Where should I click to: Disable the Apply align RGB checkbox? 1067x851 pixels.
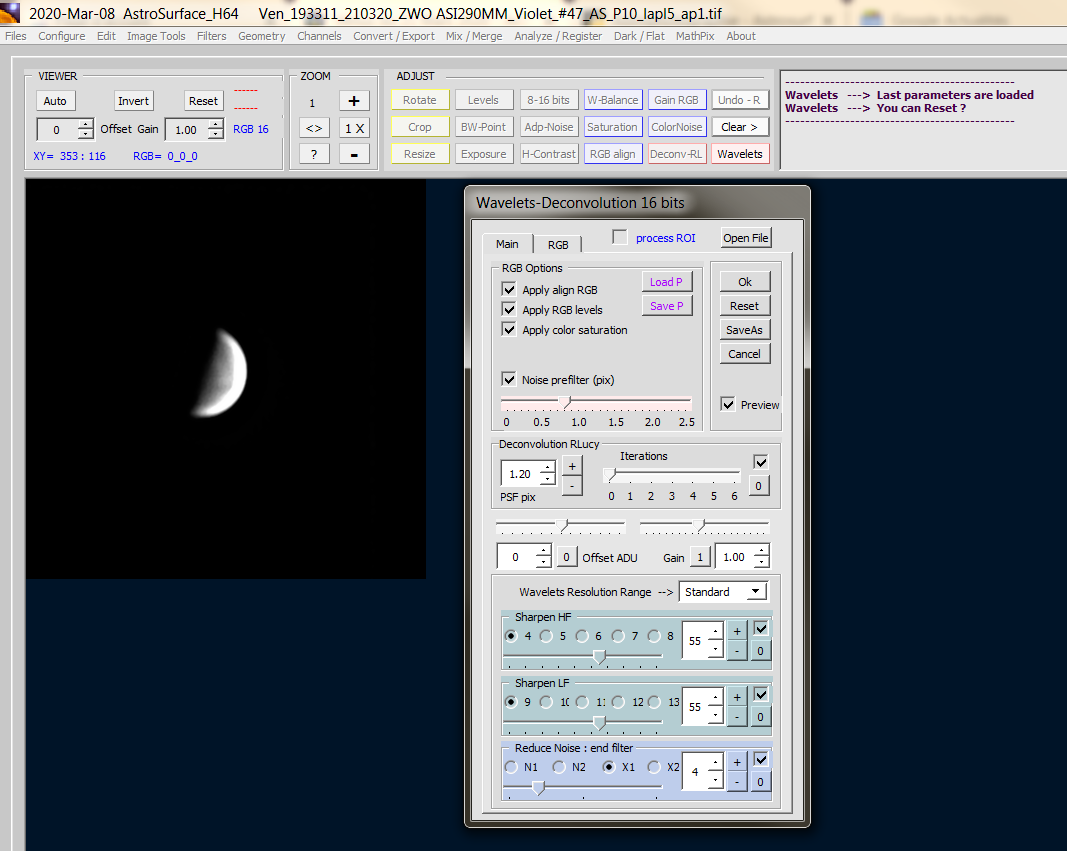tap(509, 289)
